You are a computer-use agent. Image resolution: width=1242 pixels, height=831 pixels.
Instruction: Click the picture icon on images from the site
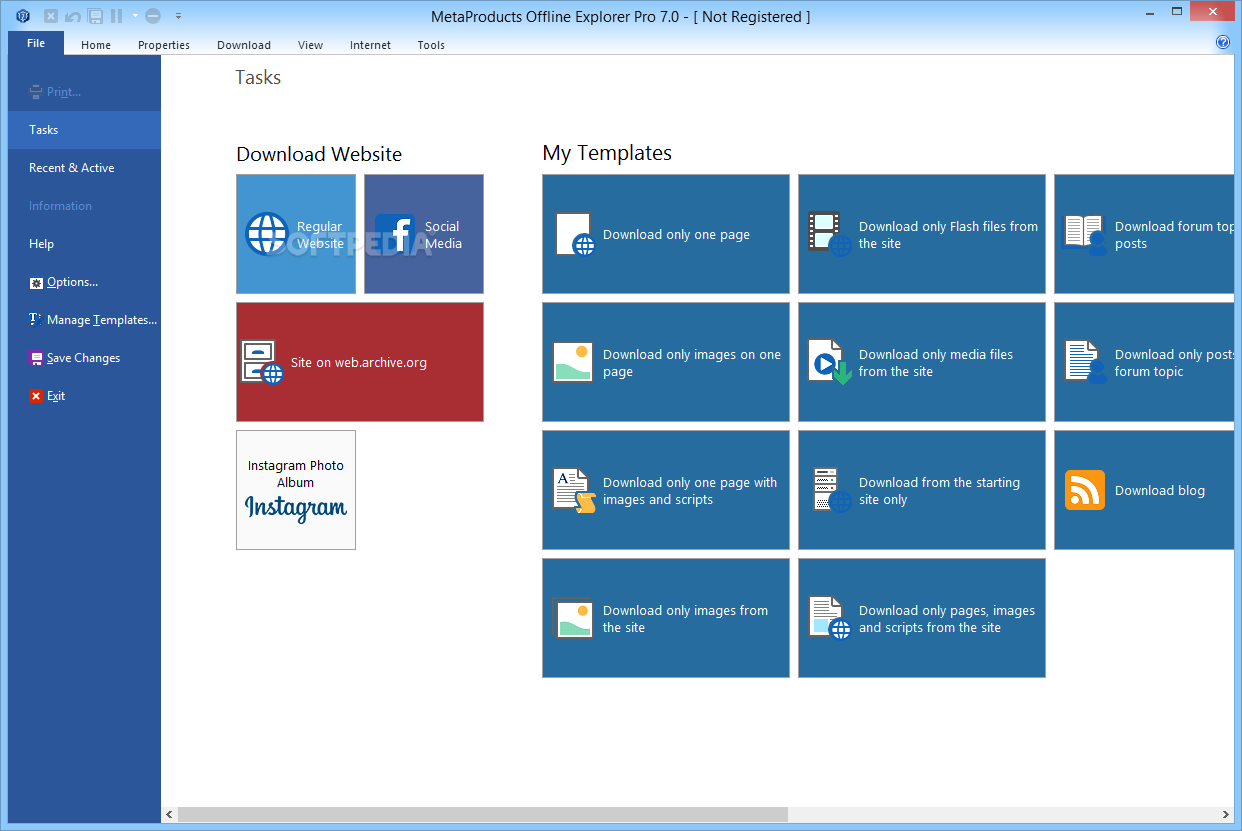click(x=573, y=618)
